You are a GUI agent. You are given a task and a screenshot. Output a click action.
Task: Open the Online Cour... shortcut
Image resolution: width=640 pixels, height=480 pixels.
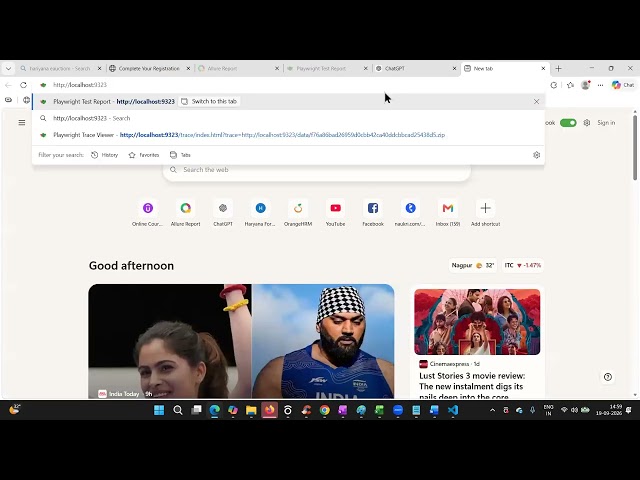(148, 213)
